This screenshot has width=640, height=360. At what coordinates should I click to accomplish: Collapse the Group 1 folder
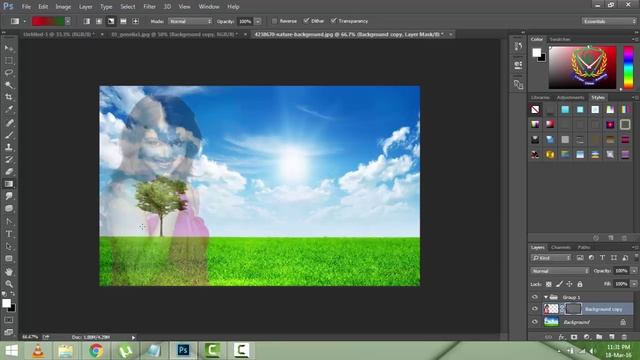click(x=546, y=297)
